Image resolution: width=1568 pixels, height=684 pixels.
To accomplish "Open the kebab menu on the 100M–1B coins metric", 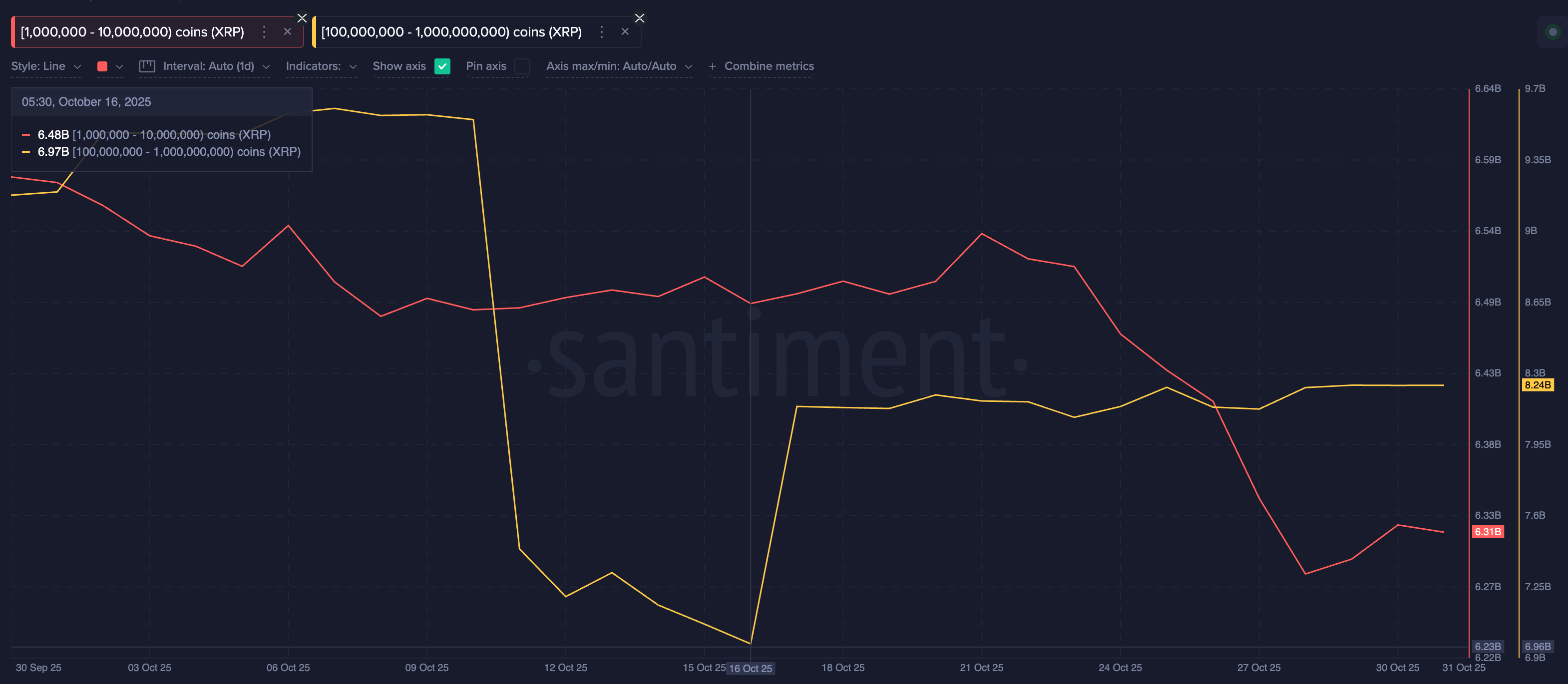I will (x=601, y=31).
